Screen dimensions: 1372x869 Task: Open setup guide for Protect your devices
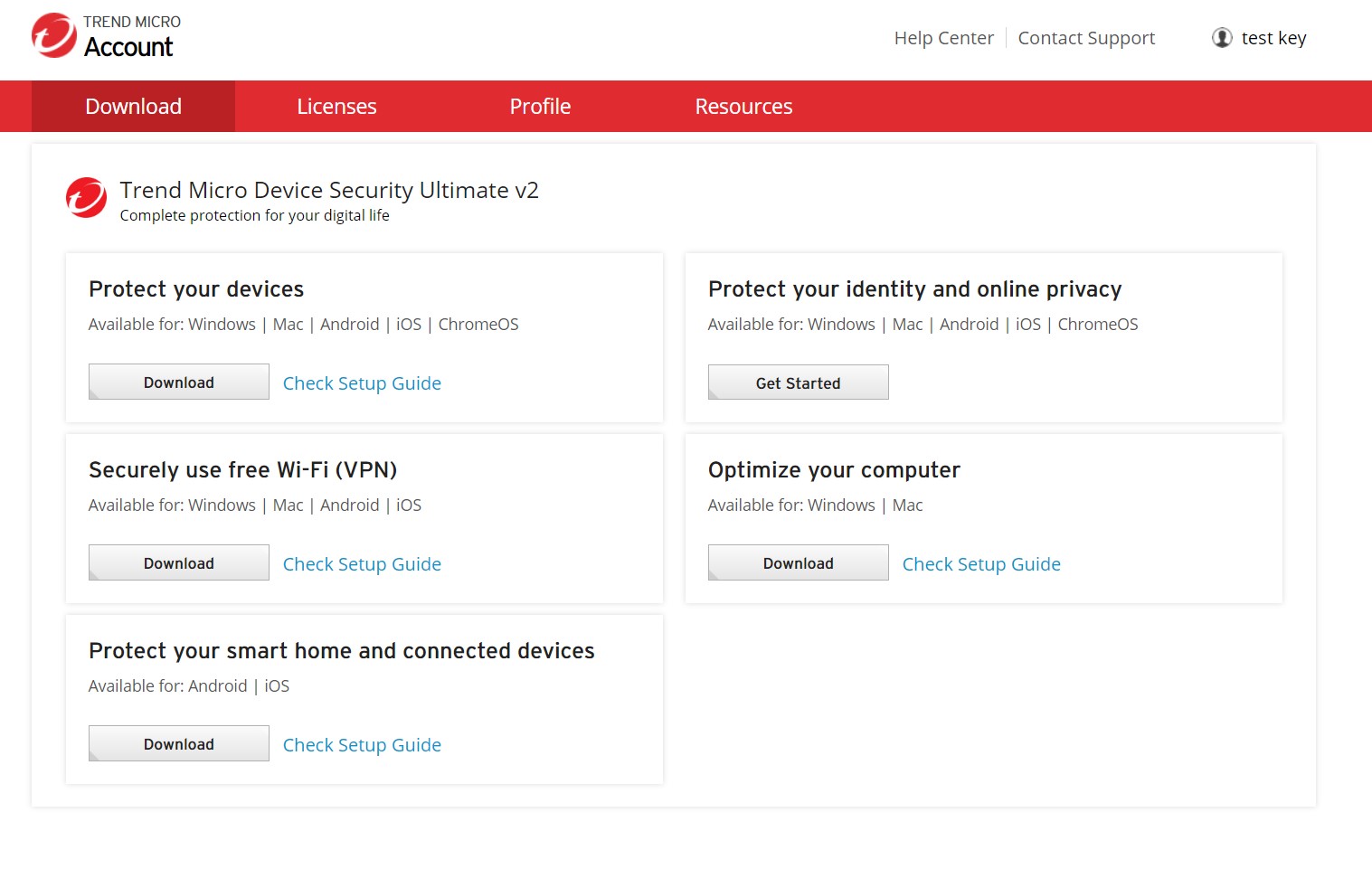361,383
